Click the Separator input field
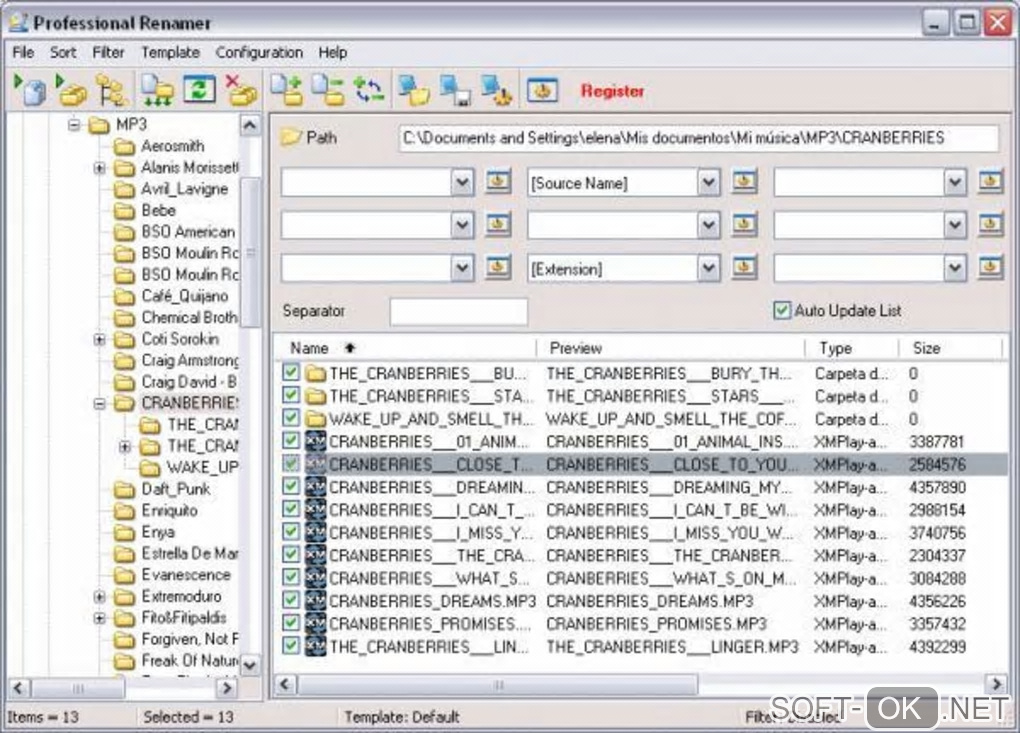Viewport: 1020px width, 733px height. 459,312
